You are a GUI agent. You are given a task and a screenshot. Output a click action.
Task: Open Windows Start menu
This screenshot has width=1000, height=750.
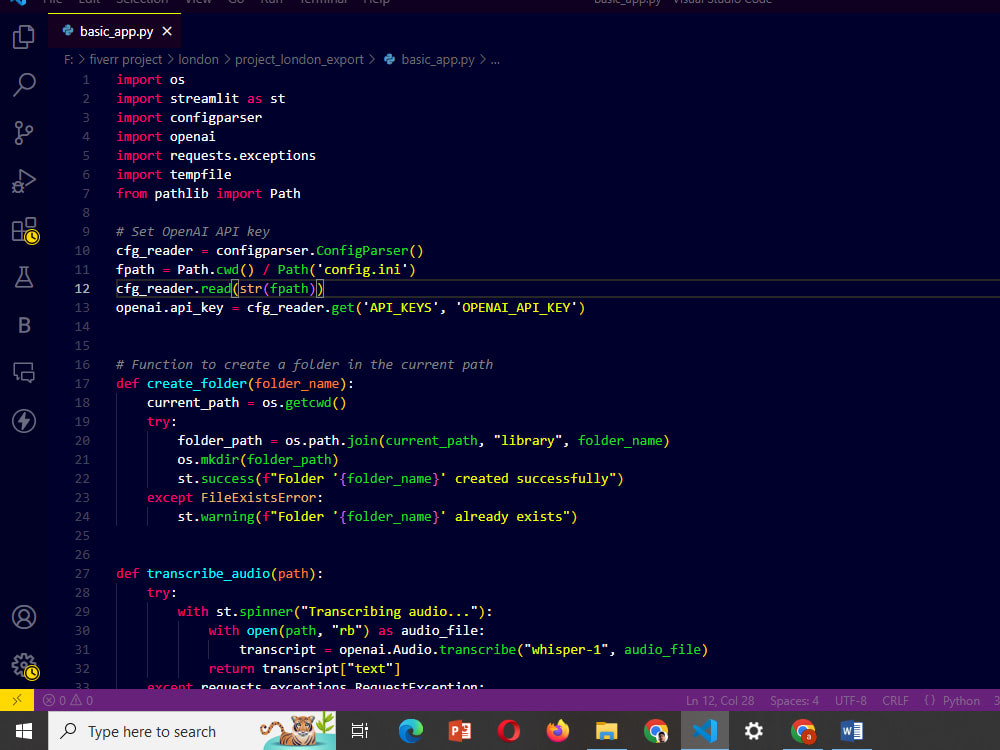point(24,731)
